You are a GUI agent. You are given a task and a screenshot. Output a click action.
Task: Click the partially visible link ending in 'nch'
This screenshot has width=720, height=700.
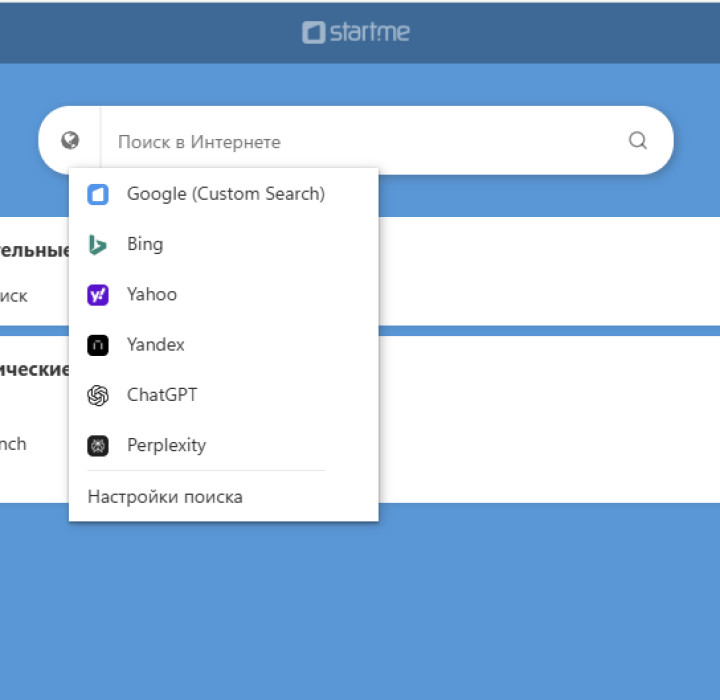[13, 444]
